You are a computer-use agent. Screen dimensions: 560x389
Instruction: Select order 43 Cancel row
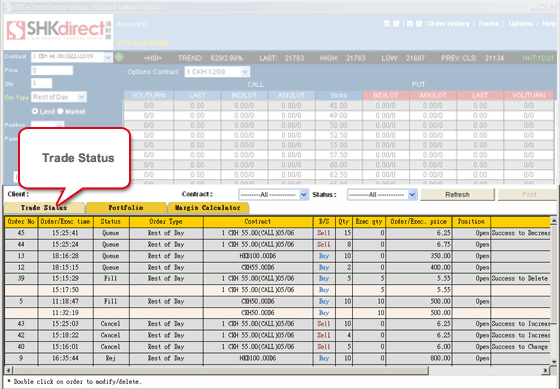click(278, 324)
